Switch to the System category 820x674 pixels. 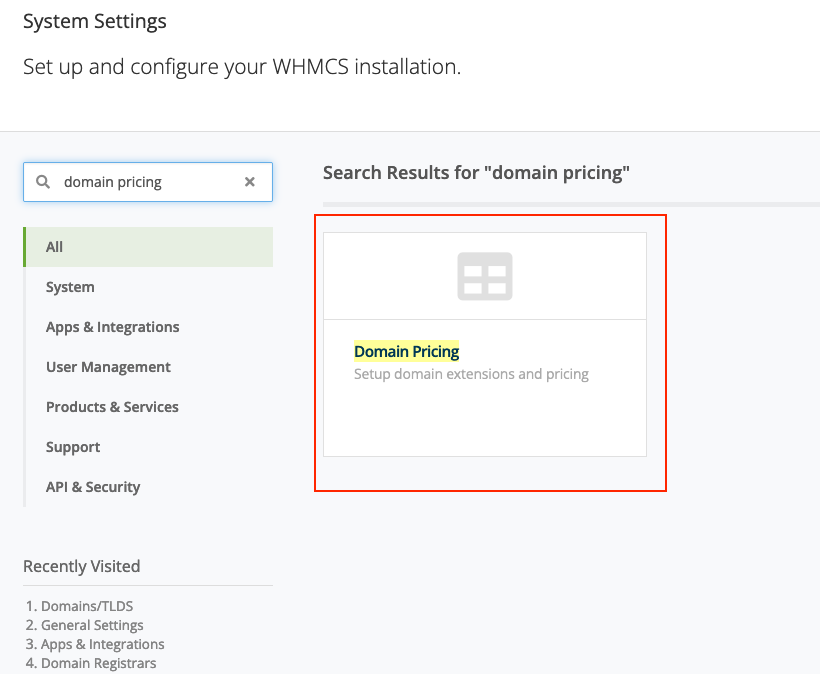(x=70, y=287)
